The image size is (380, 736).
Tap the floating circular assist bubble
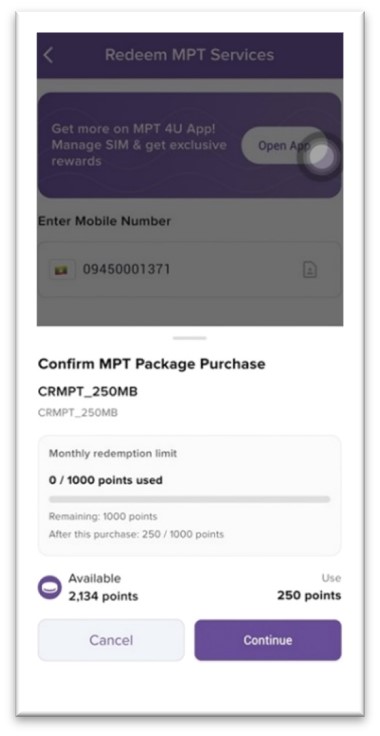321,156
